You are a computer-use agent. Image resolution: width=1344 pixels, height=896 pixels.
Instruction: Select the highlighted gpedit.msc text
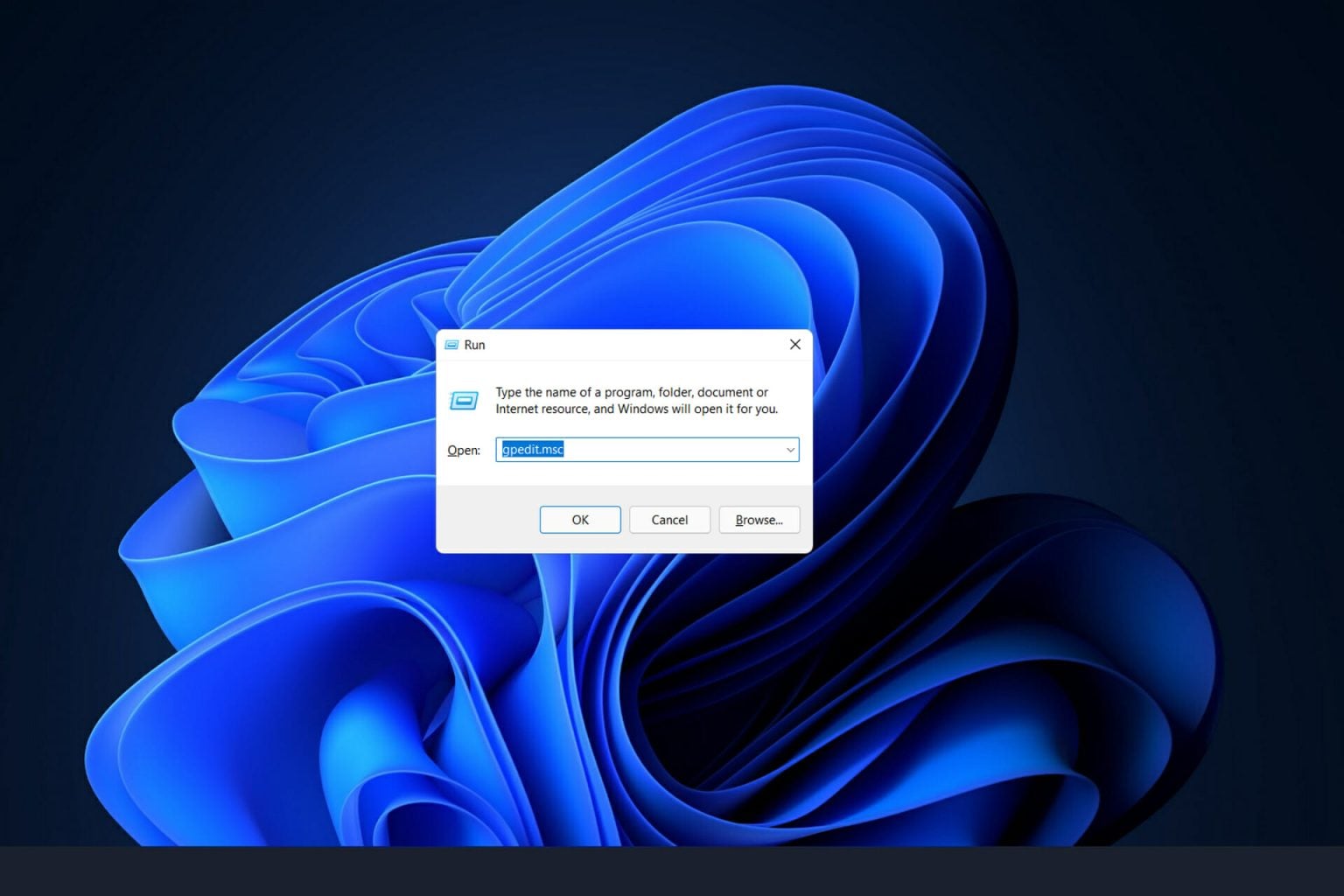(530, 449)
